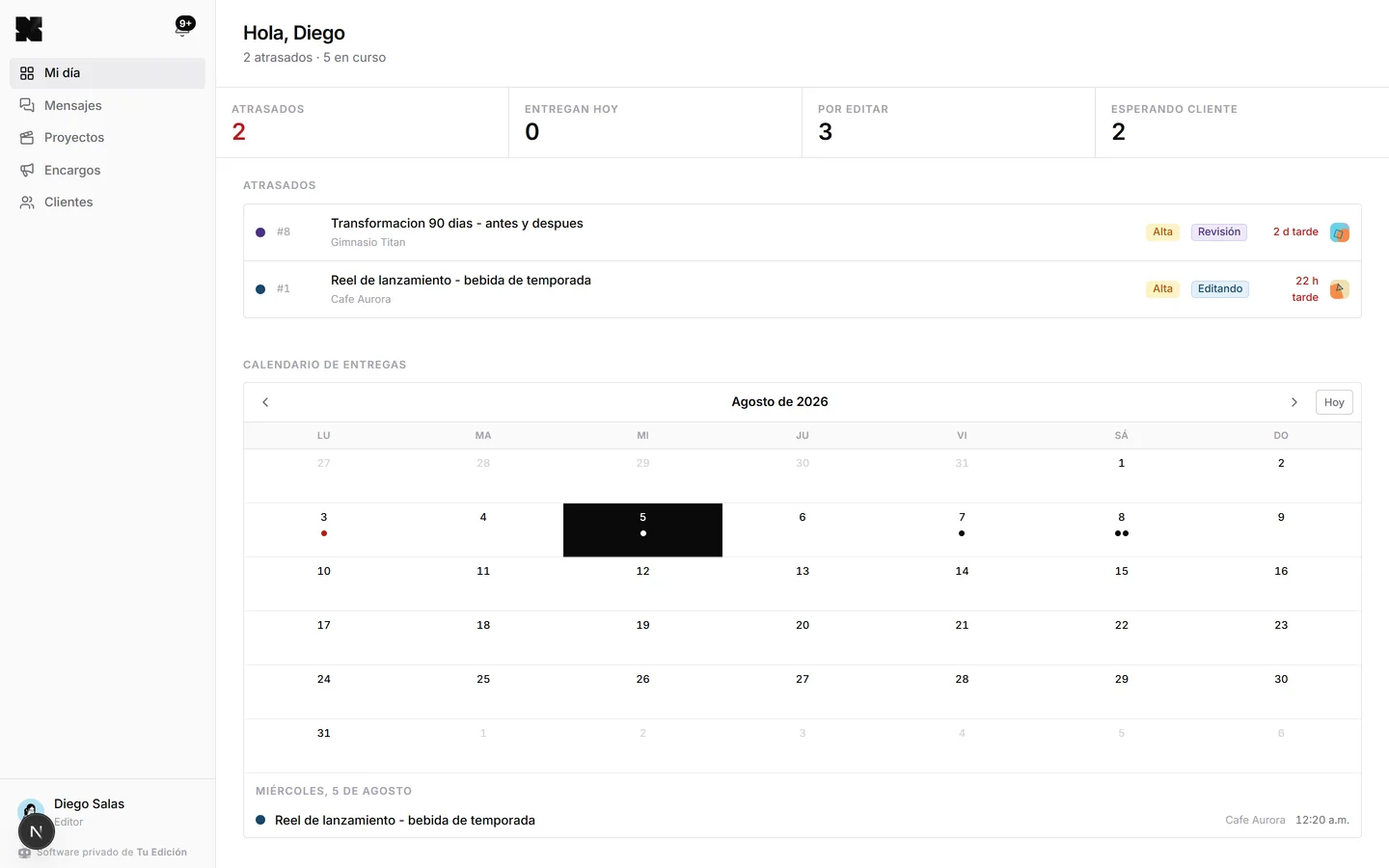Click 'Cafe Aurora' in the agenda row
This screenshot has height=868, width=1389.
point(1255,821)
